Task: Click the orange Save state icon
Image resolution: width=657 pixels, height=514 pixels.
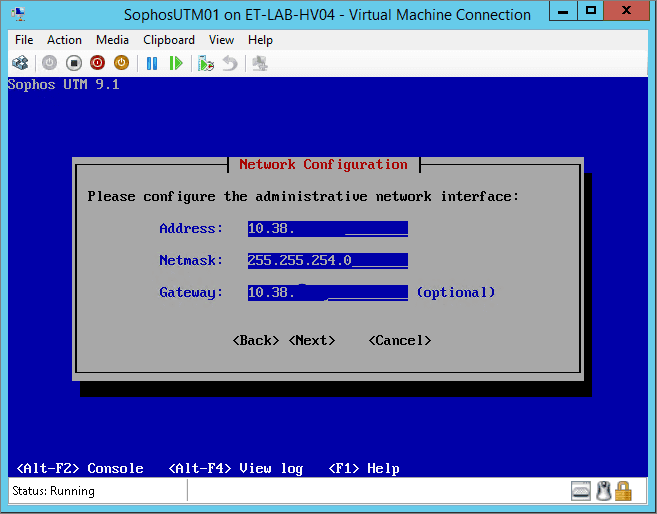Action: click(x=122, y=63)
